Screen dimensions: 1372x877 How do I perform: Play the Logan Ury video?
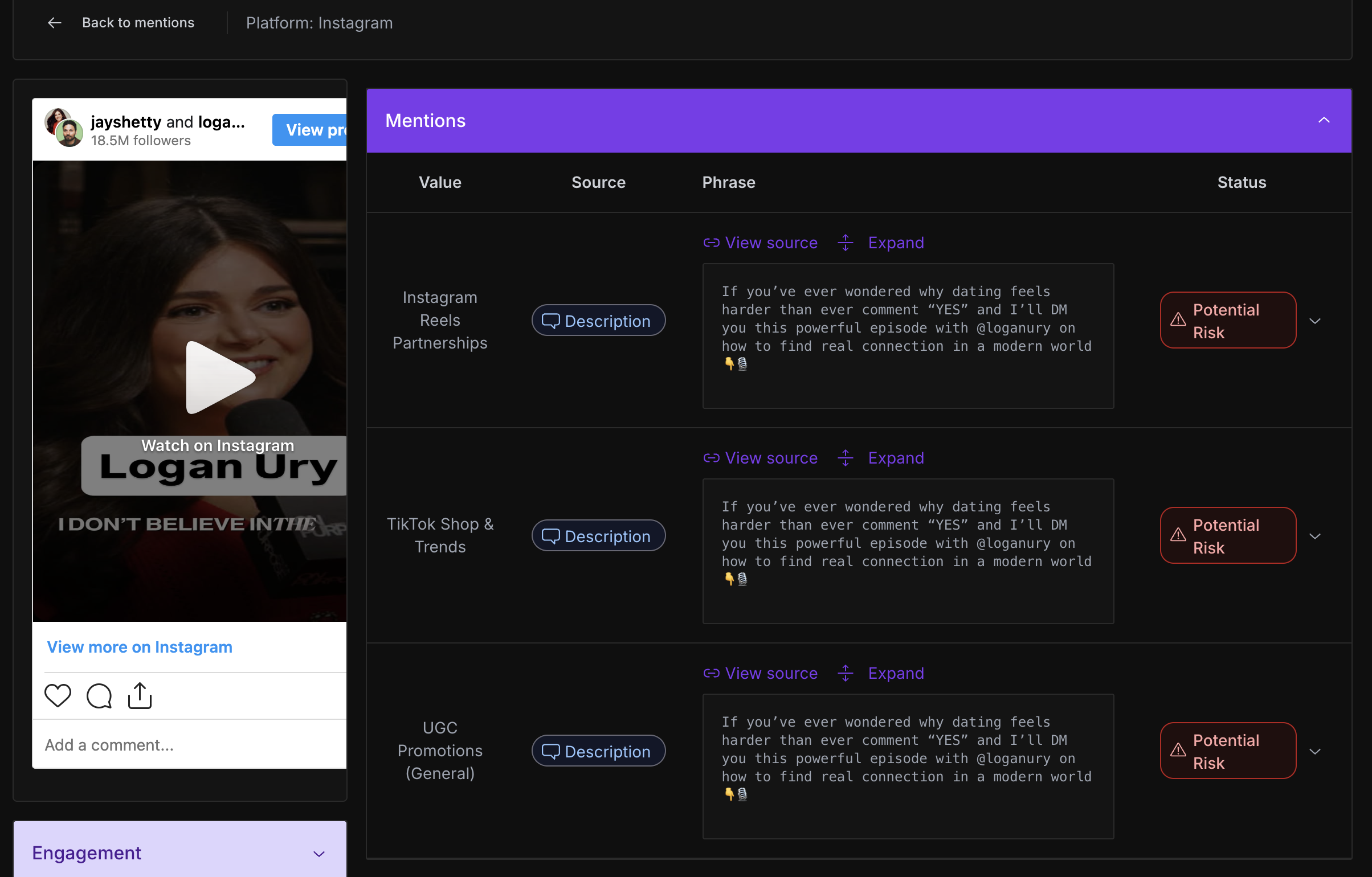tap(219, 378)
